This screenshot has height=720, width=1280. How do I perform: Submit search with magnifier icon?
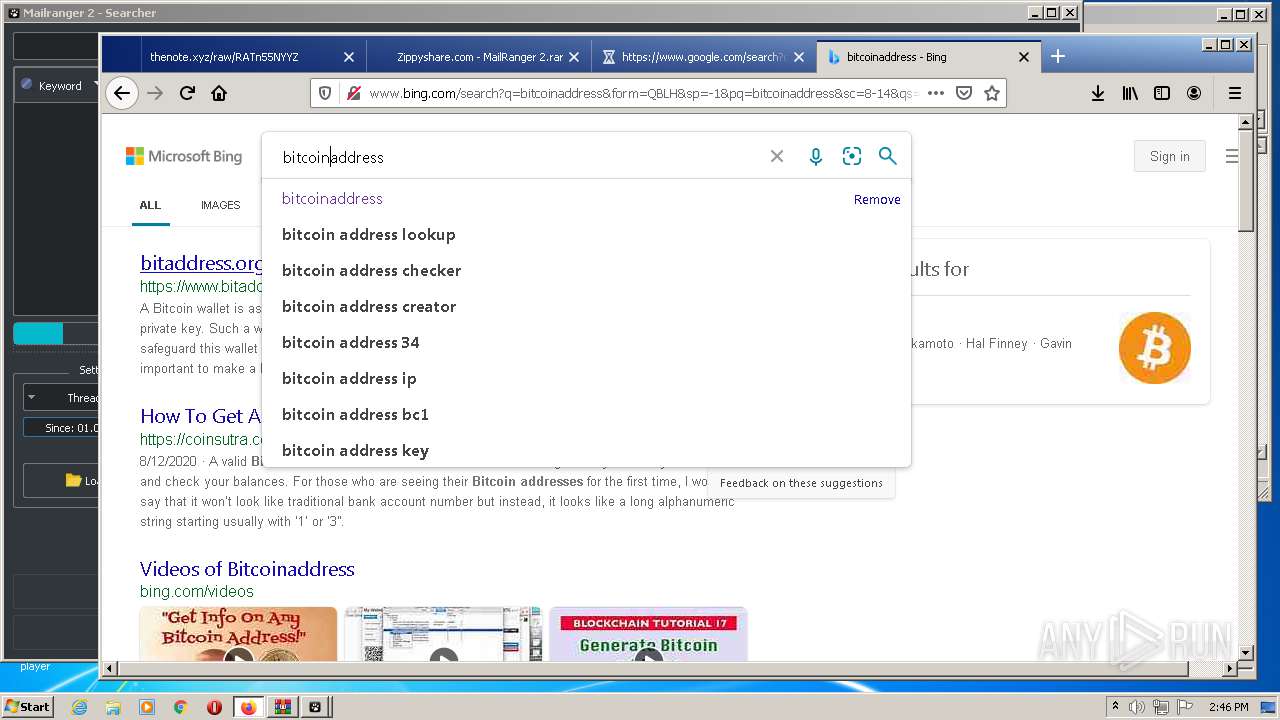click(887, 156)
